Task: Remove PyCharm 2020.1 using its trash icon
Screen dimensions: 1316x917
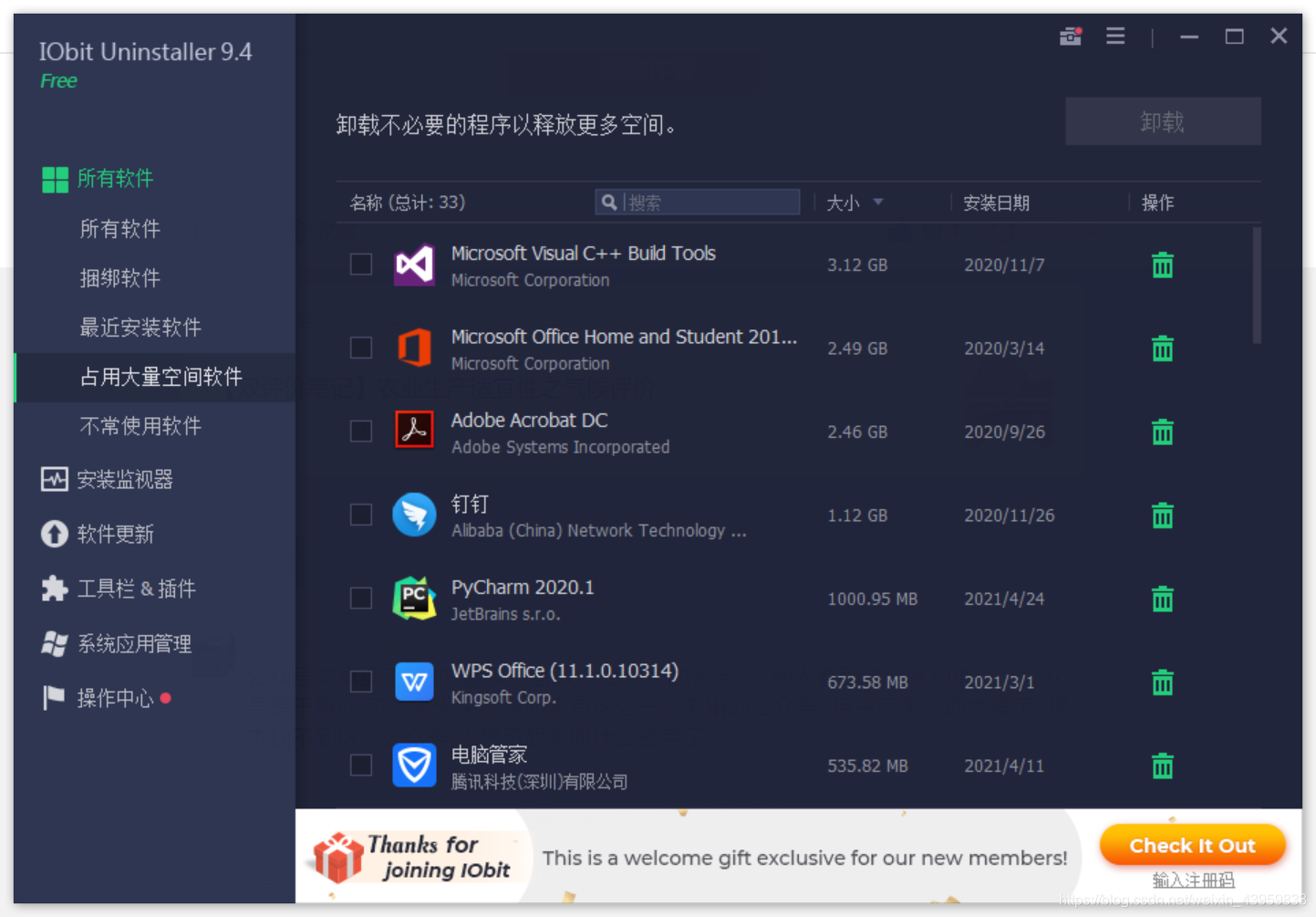Action: 1162,599
